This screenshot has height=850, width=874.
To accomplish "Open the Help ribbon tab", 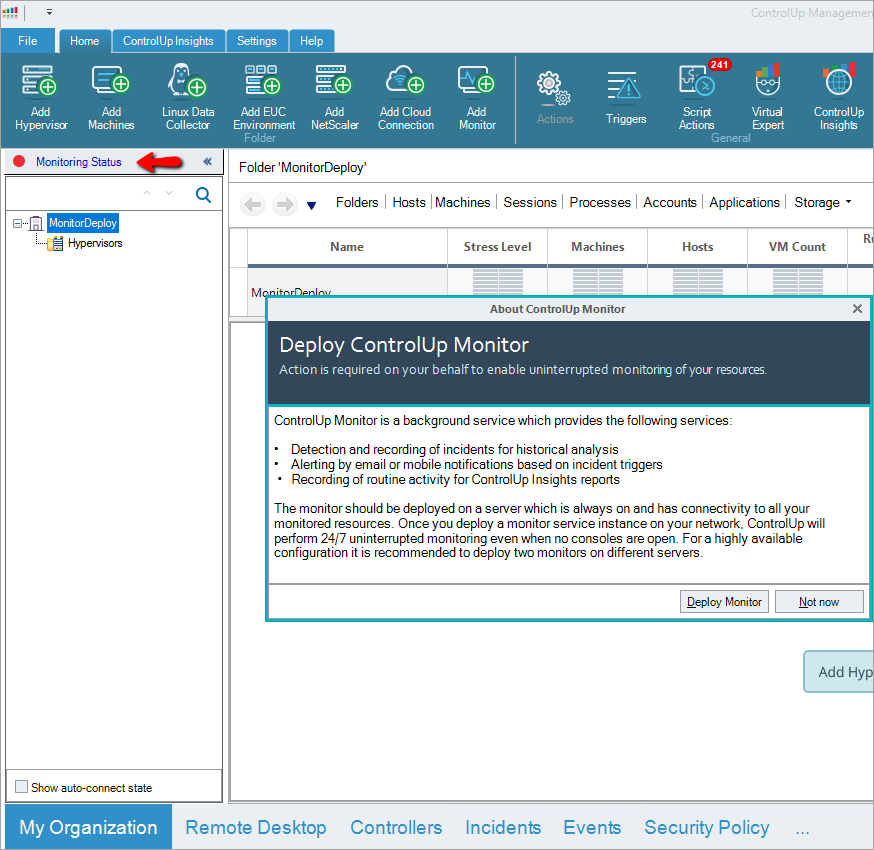I will pos(311,41).
